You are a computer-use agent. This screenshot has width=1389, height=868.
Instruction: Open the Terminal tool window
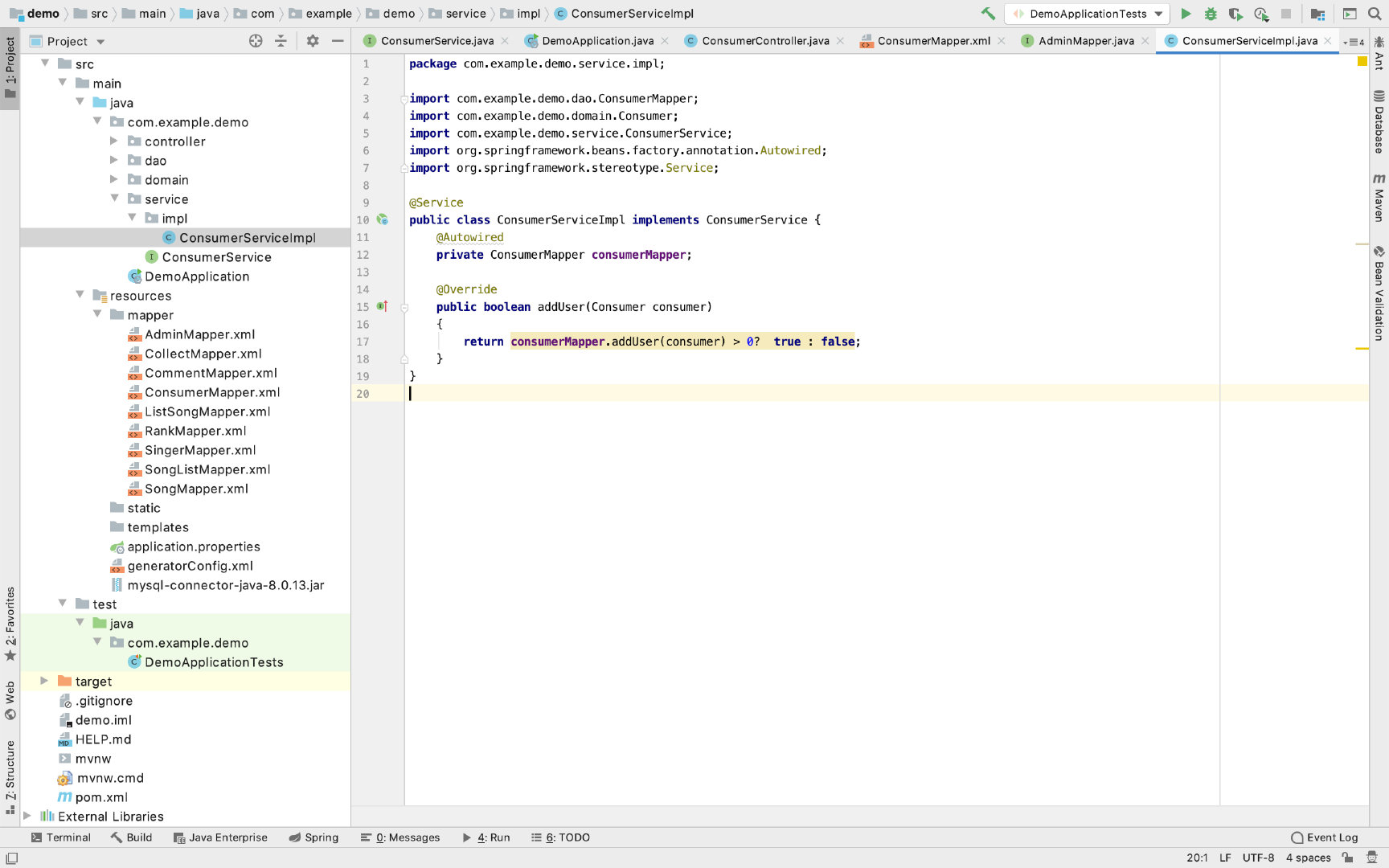tap(60, 837)
